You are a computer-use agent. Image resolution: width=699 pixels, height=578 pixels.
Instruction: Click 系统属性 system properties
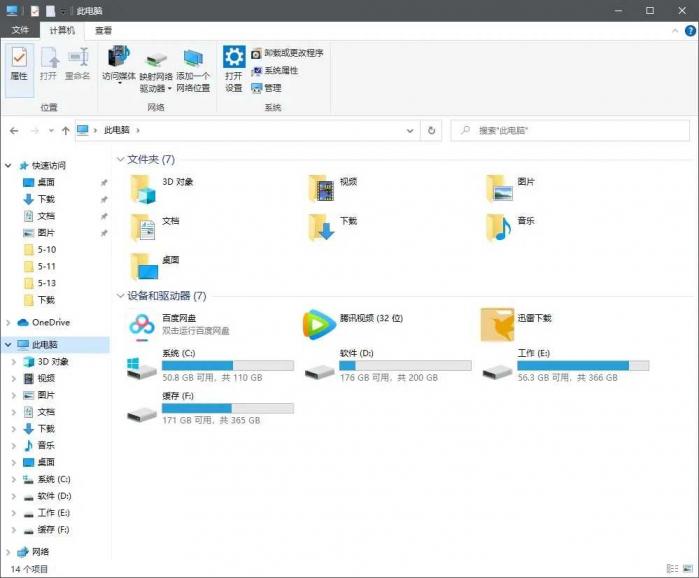pos(275,70)
